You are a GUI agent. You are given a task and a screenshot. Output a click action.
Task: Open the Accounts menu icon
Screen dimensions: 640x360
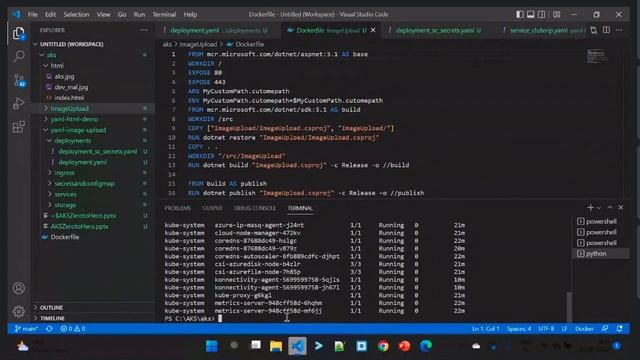coord(18,288)
